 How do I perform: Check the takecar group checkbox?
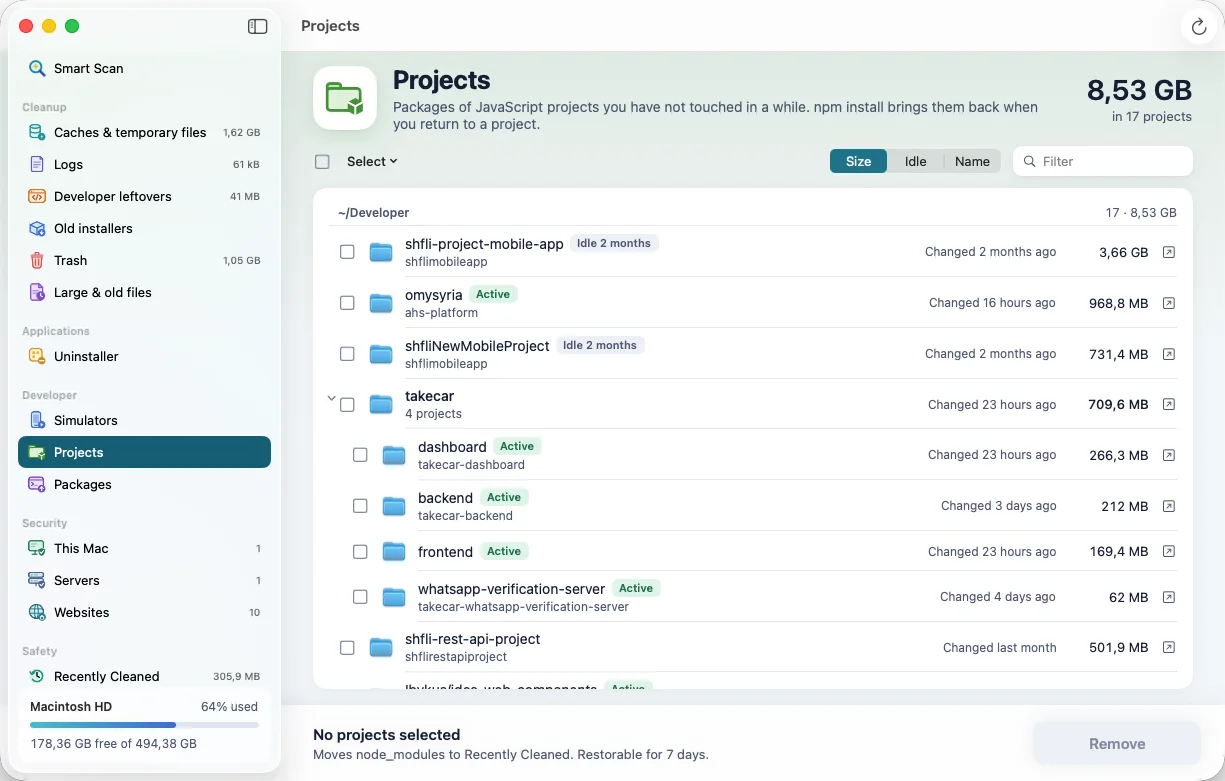pos(347,405)
